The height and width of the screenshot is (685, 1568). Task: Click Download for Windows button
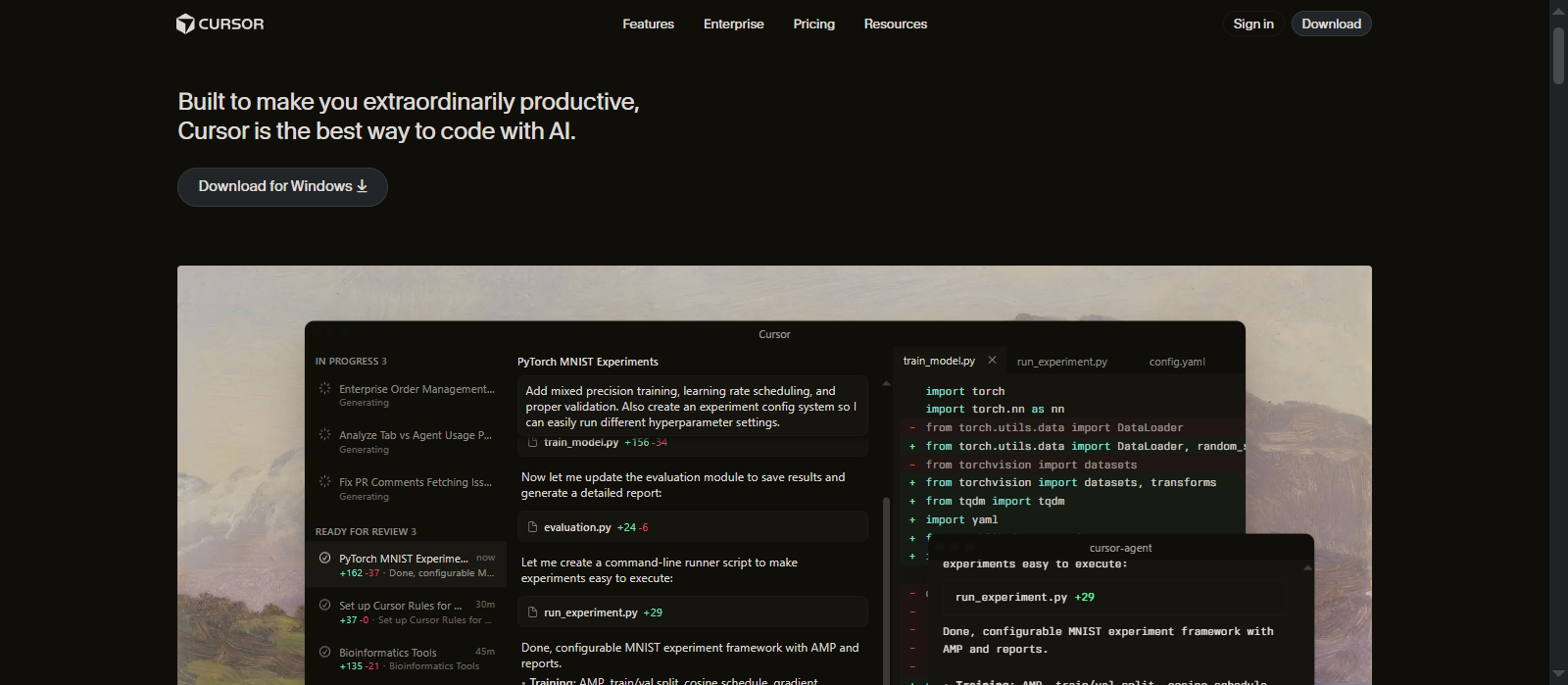click(x=282, y=186)
